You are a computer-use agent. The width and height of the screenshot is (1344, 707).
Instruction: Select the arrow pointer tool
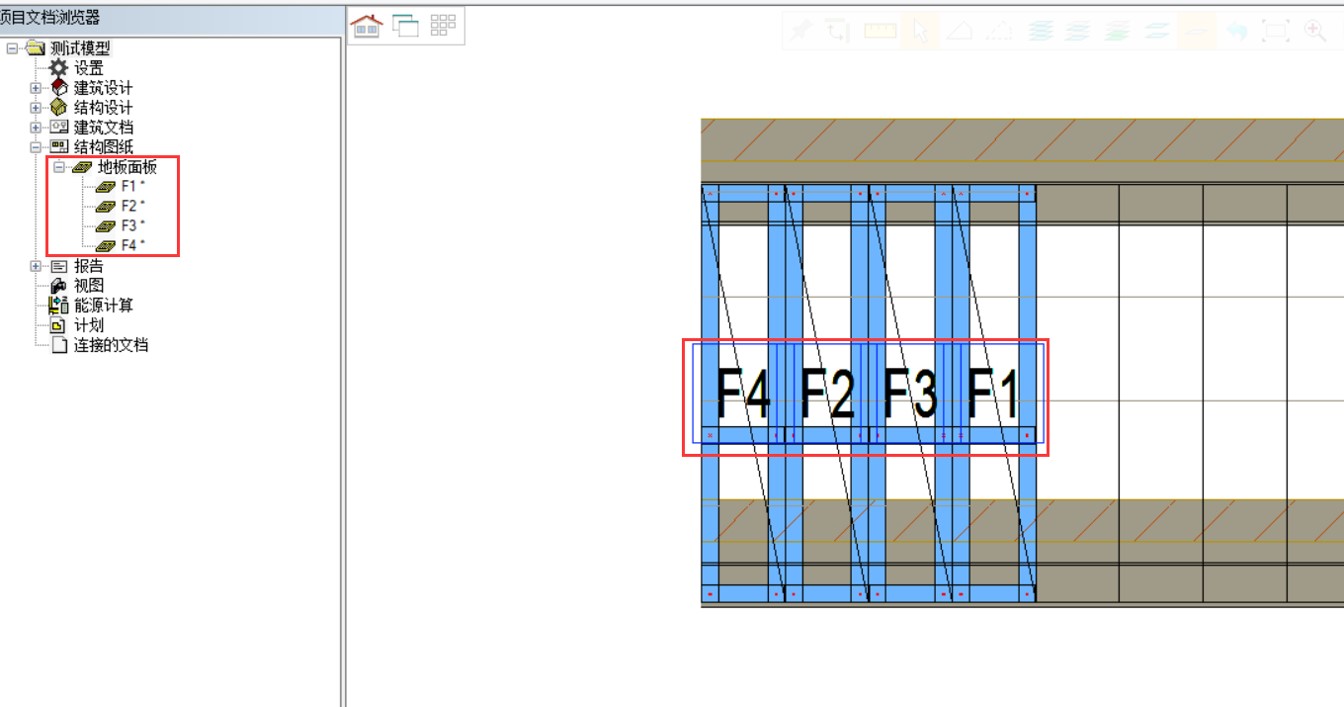tap(920, 30)
